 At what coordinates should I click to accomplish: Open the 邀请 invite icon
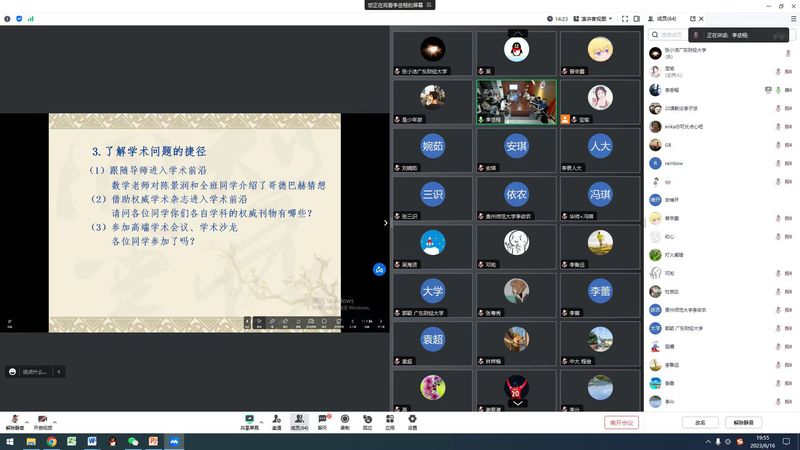tap(276, 419)
